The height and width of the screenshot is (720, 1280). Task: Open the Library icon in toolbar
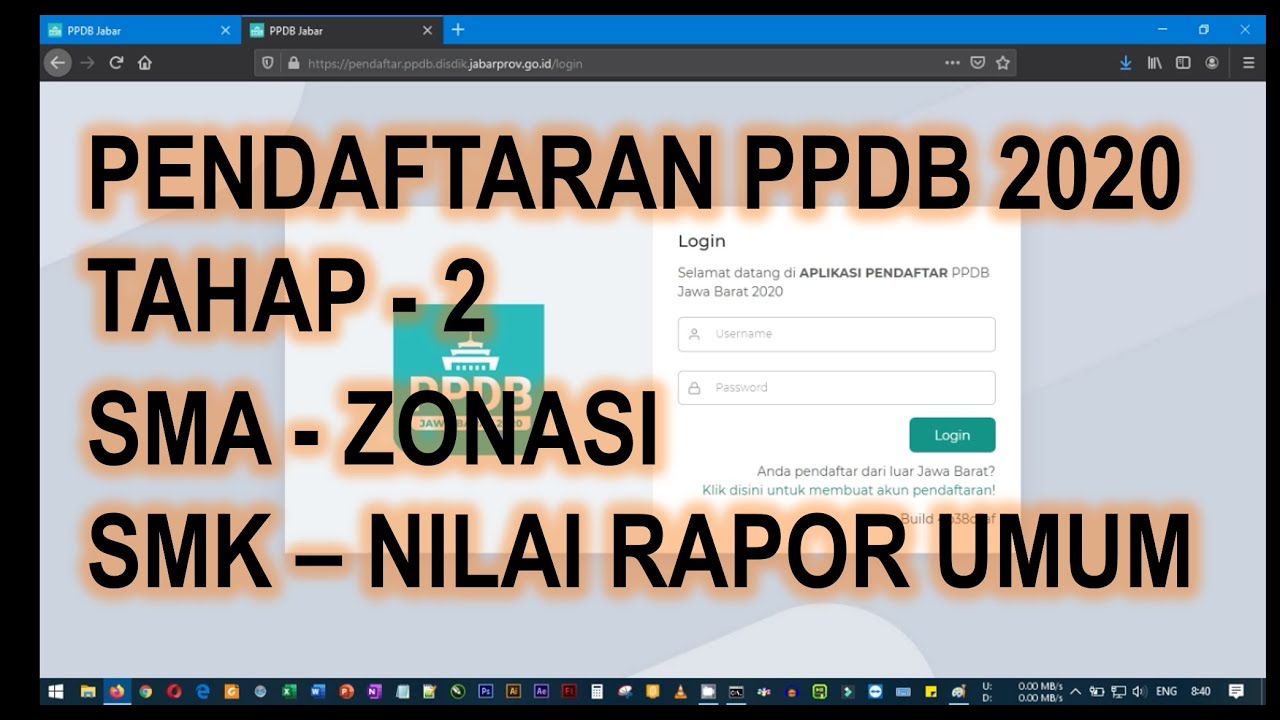[x=1154, y=62]
